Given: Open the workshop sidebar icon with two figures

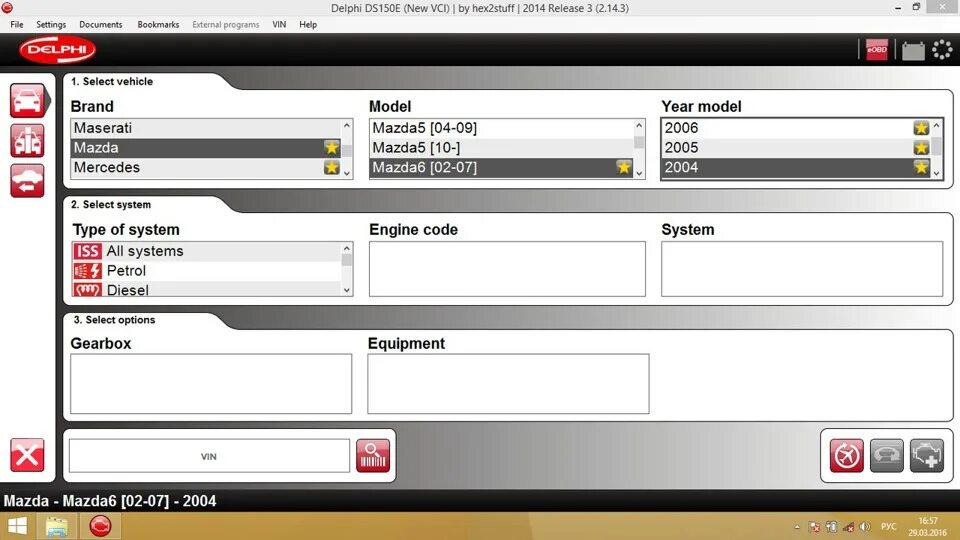Looking at the screenshot, I should (x=28, y=141).
